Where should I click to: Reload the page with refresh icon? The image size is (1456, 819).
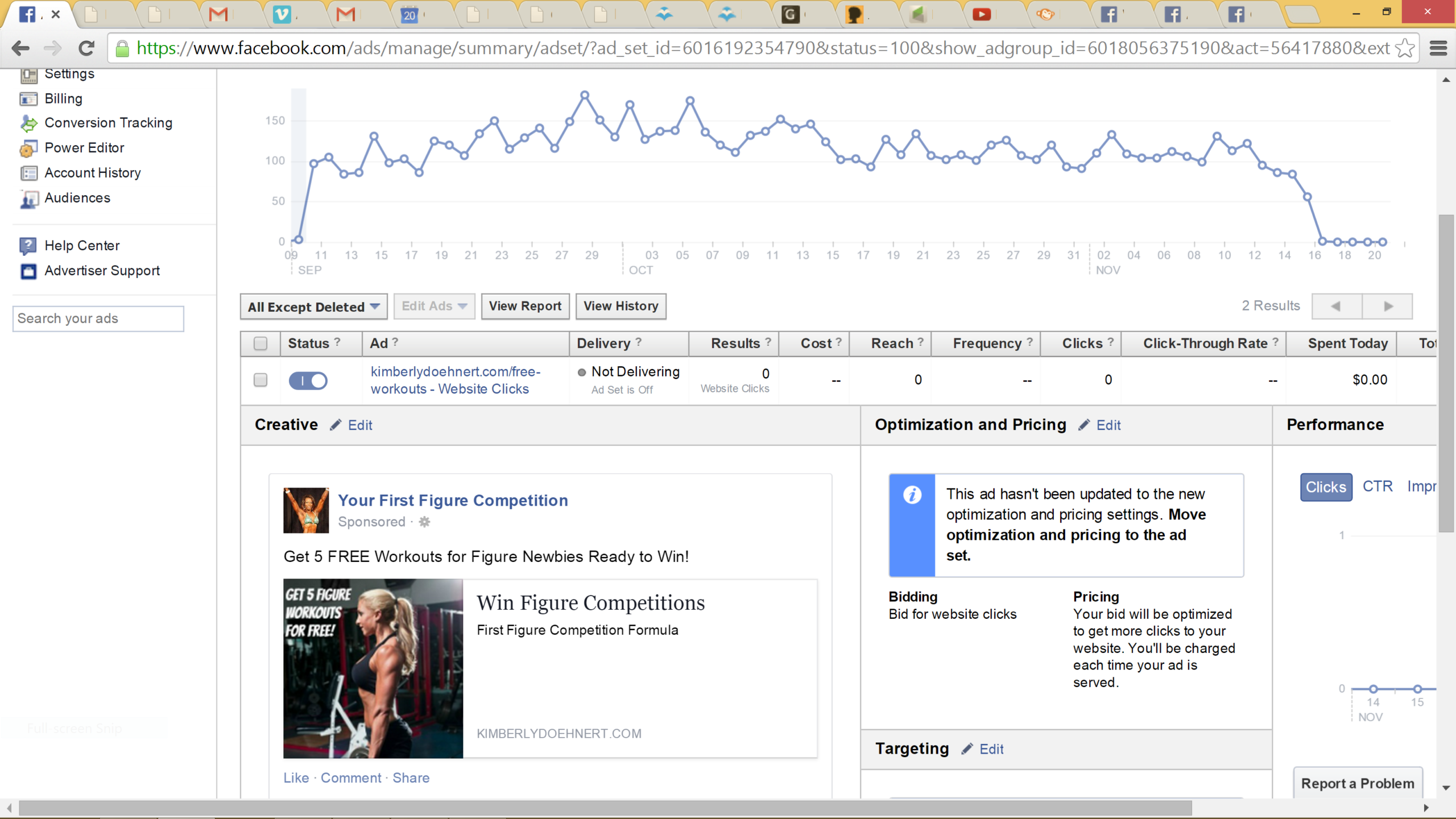tap(86, 48)
